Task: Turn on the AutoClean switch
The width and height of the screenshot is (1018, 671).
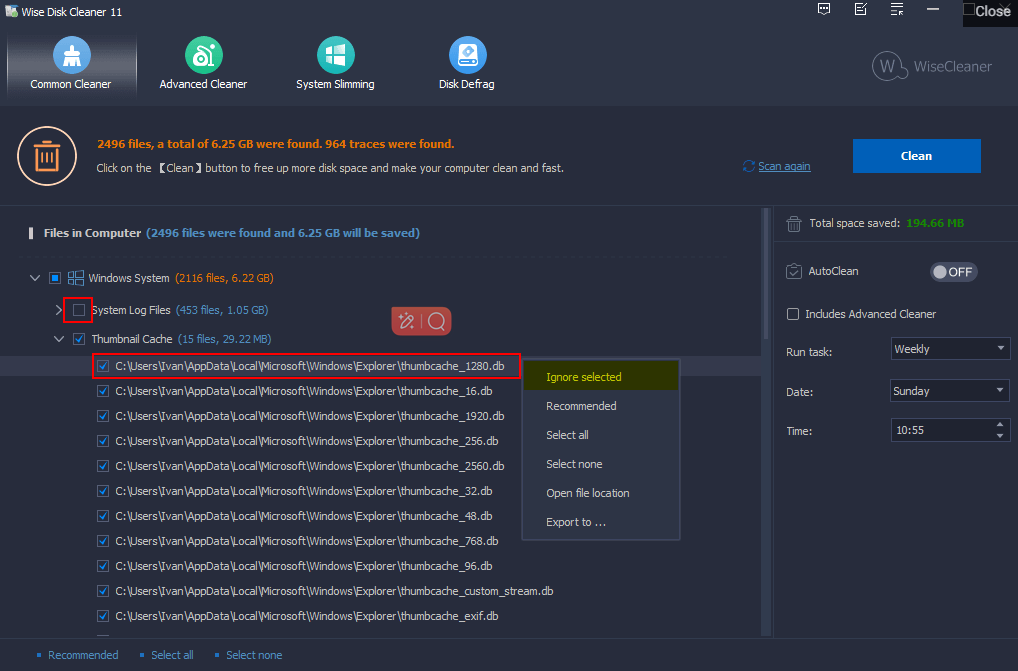Action: (x=953, y=272)
